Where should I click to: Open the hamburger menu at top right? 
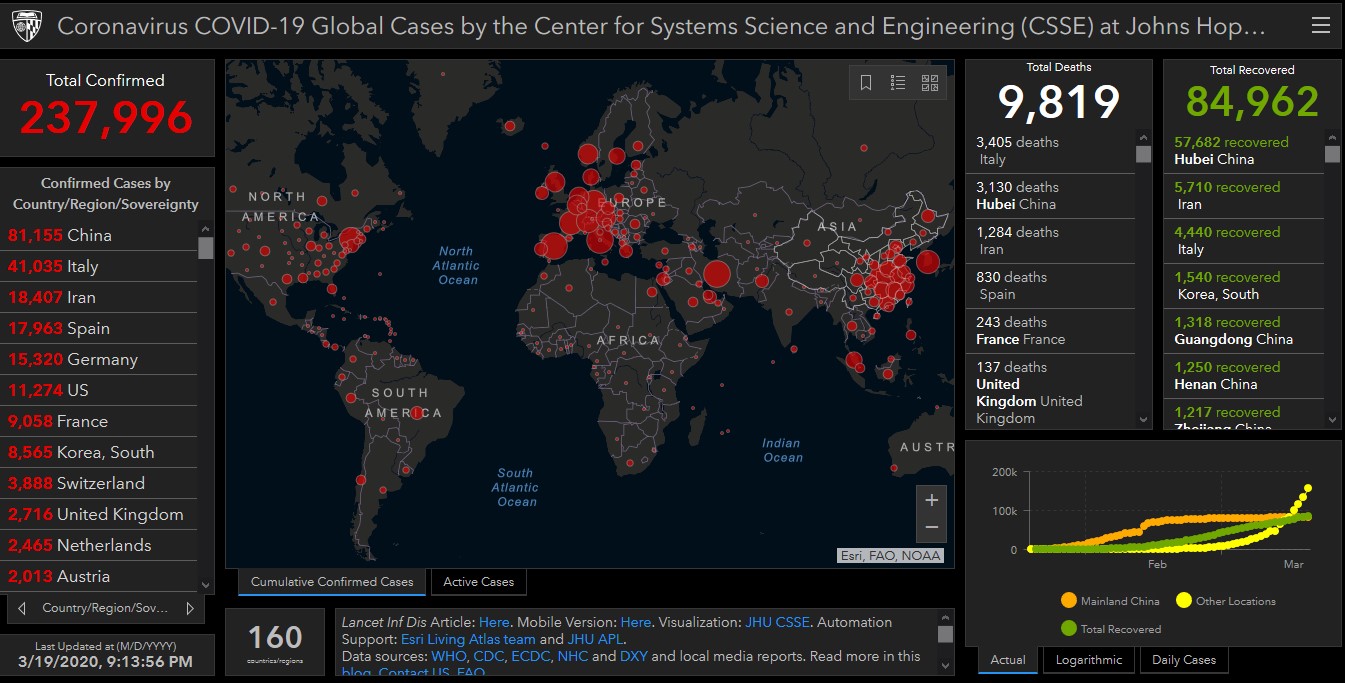[x=1321, y=26]
